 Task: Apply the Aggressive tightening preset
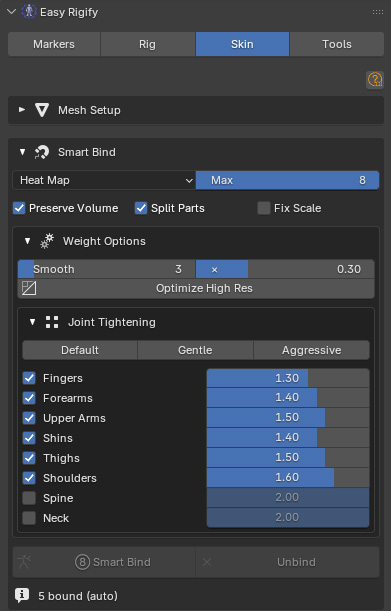click(311, 350)
